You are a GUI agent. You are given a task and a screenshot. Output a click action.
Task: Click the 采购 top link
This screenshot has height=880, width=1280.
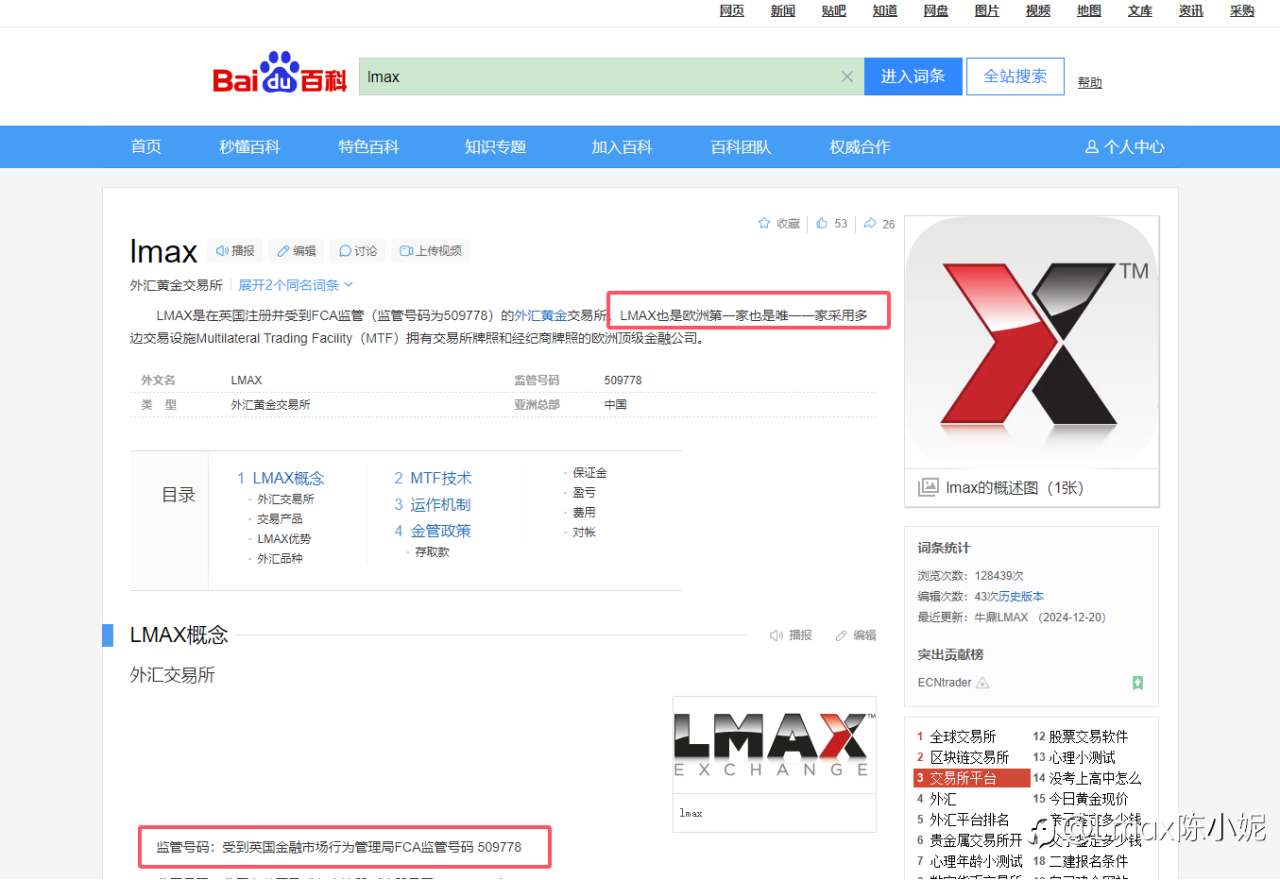pos(1242,11)
